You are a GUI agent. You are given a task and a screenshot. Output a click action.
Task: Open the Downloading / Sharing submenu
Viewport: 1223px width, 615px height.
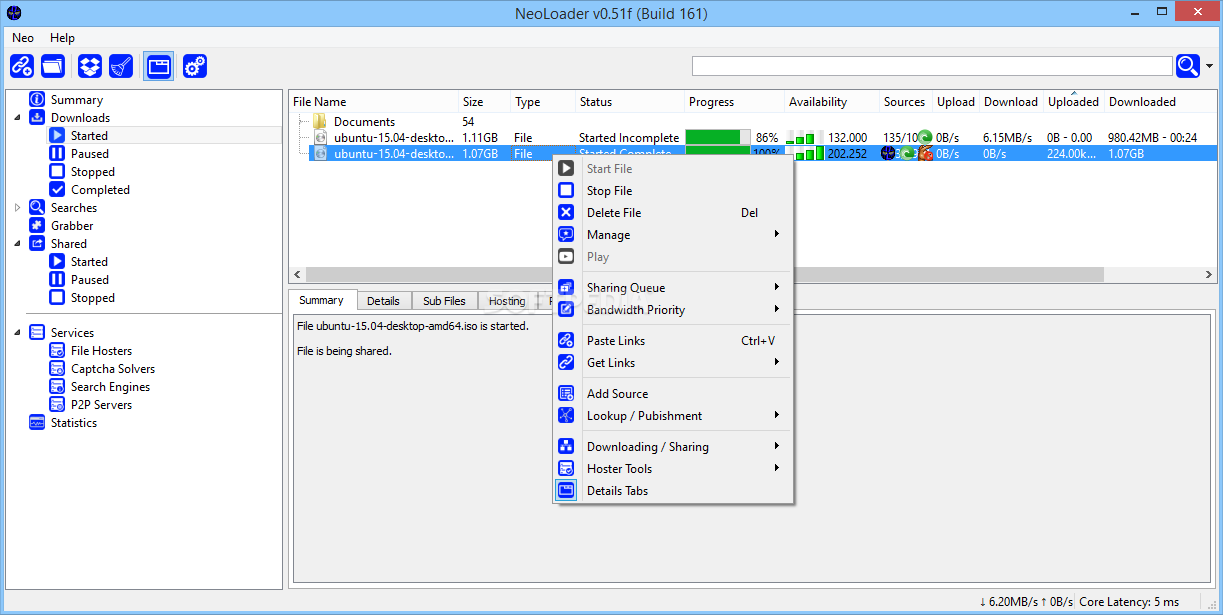click(673, 447)
